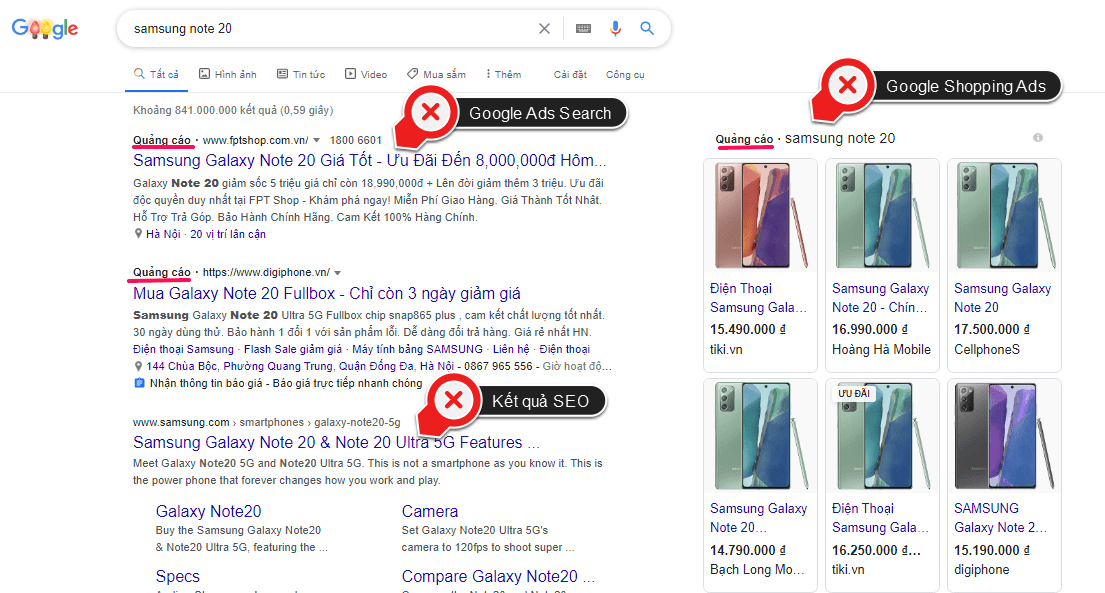Open the Mua sắm tab
This screenshot has width=1105, height=593.
(x=436, y=74)
